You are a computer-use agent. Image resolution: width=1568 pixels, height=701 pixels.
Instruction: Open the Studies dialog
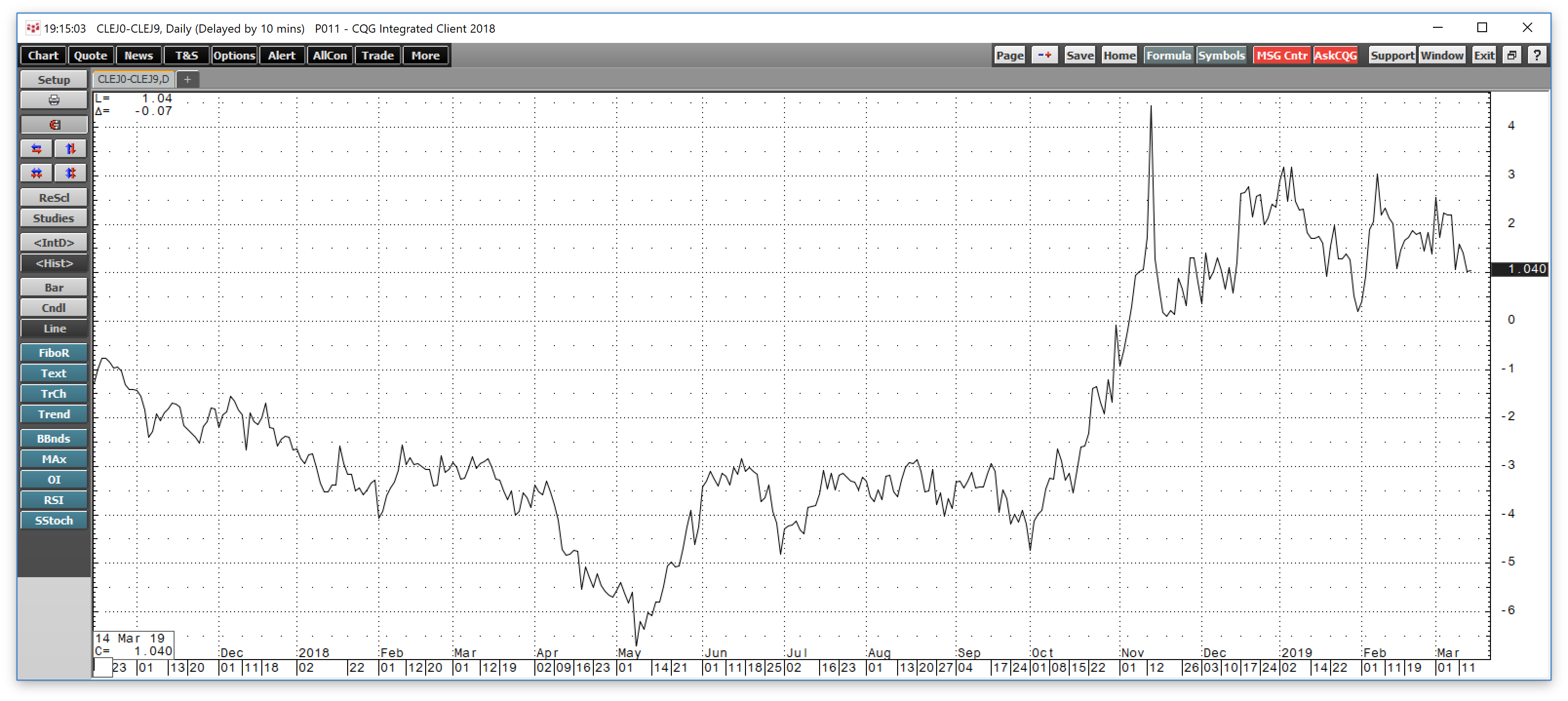(x=54, y=218)
